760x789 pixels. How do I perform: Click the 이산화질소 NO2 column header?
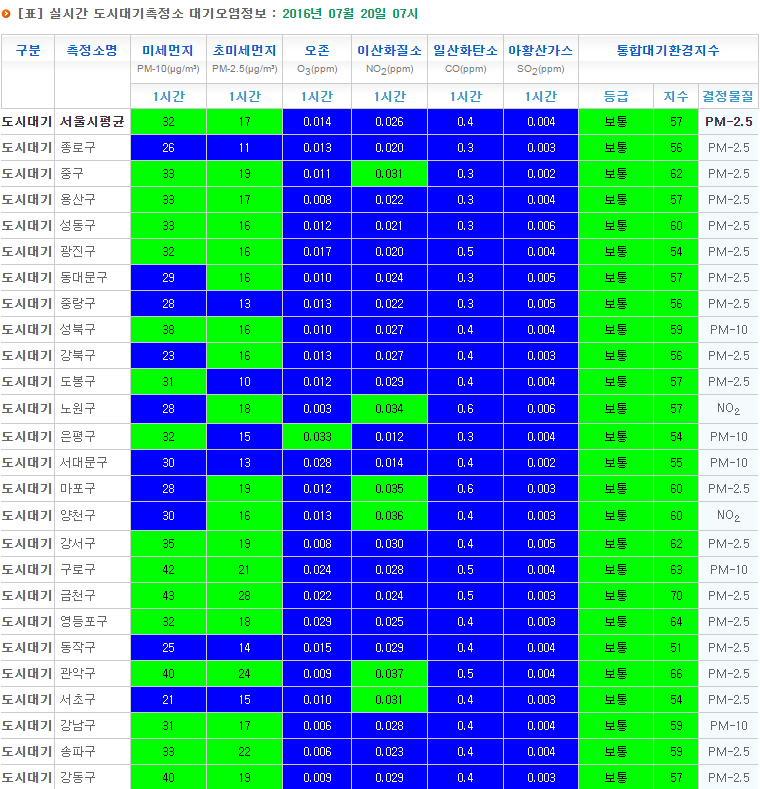389,59
